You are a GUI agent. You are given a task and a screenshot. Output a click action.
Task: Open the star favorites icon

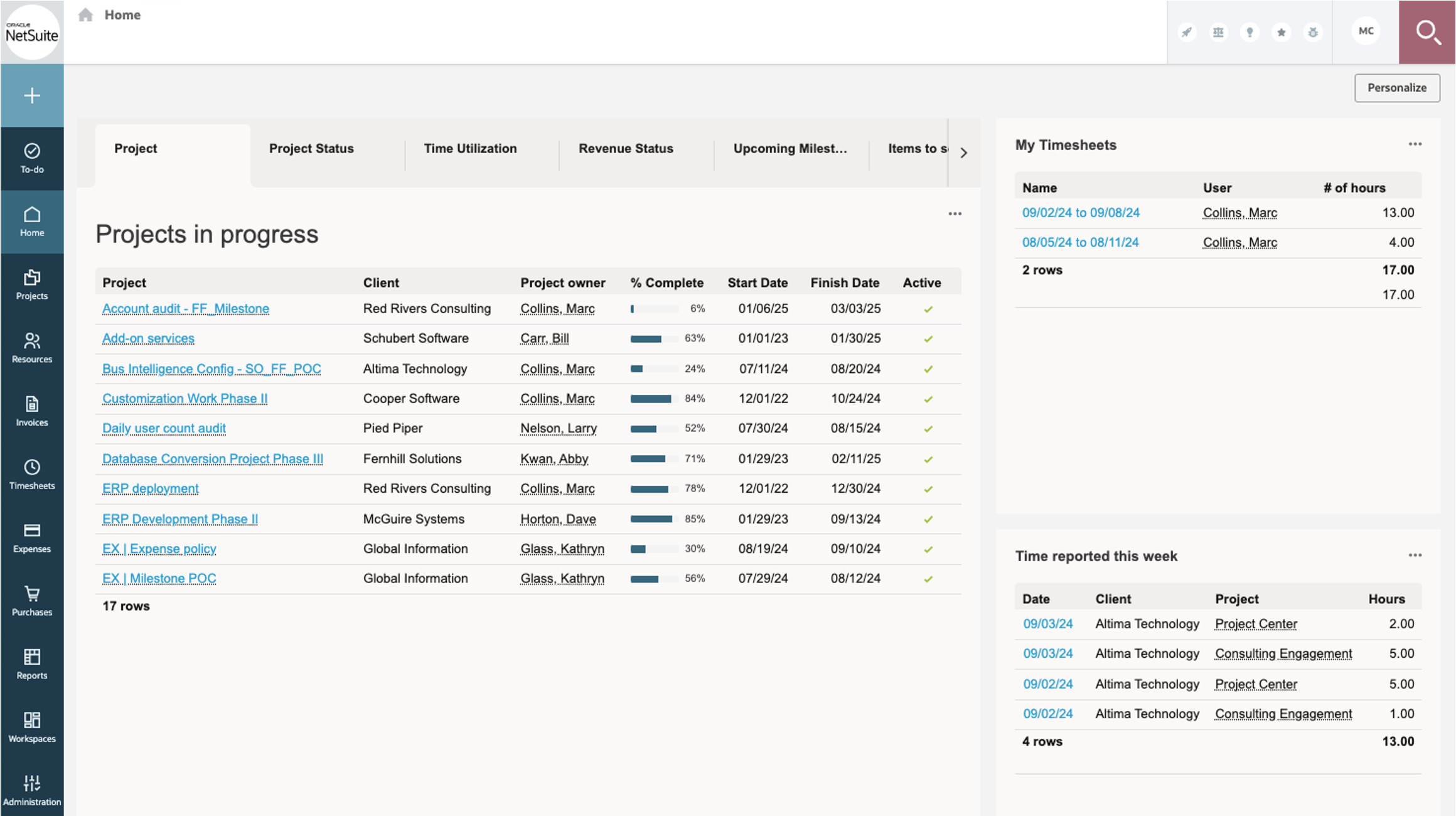[x=1281, y=32]
